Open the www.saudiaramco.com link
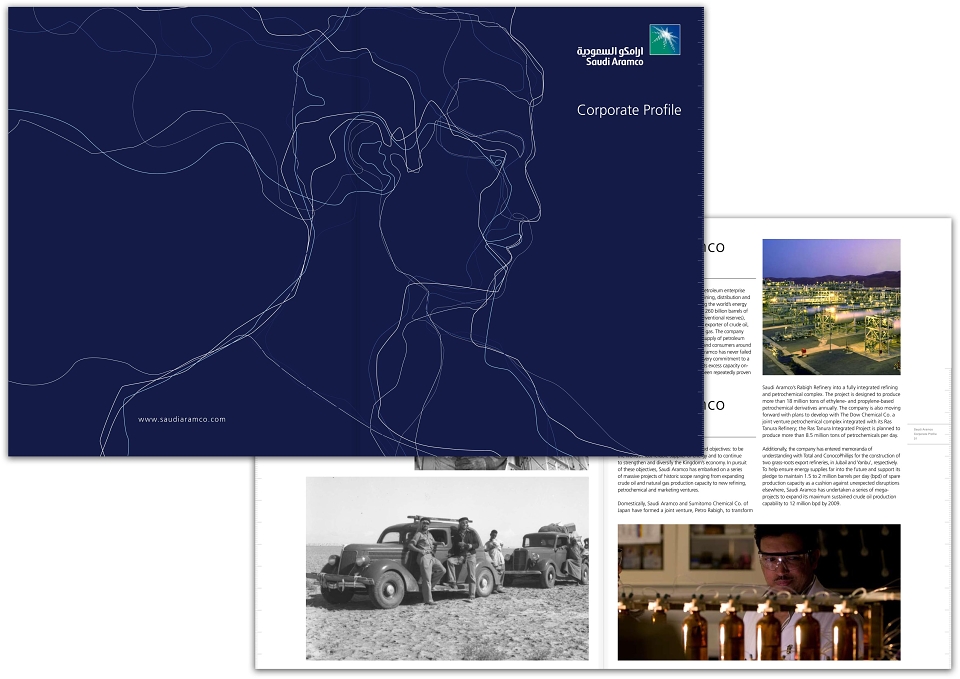Screen dimensions: 960x679 [x=182, y=419]
